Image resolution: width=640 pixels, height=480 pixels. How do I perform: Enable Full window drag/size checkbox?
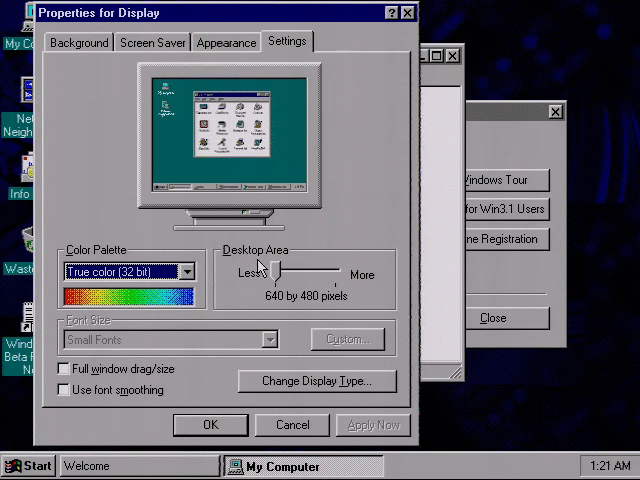pyautogui.click(x=63, y=369)
